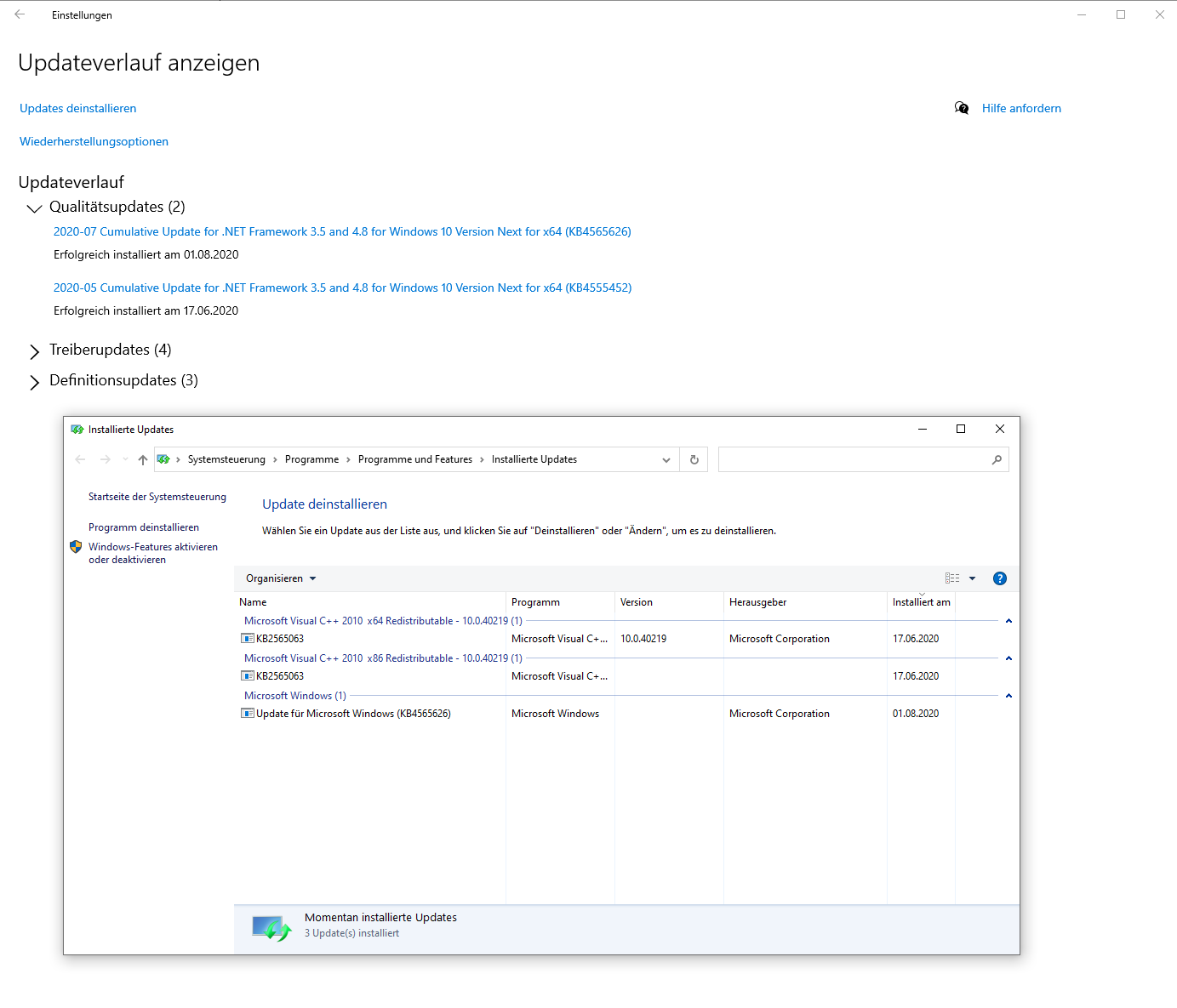Click the Microsoft Windows (1) group header

pos(294,696)
